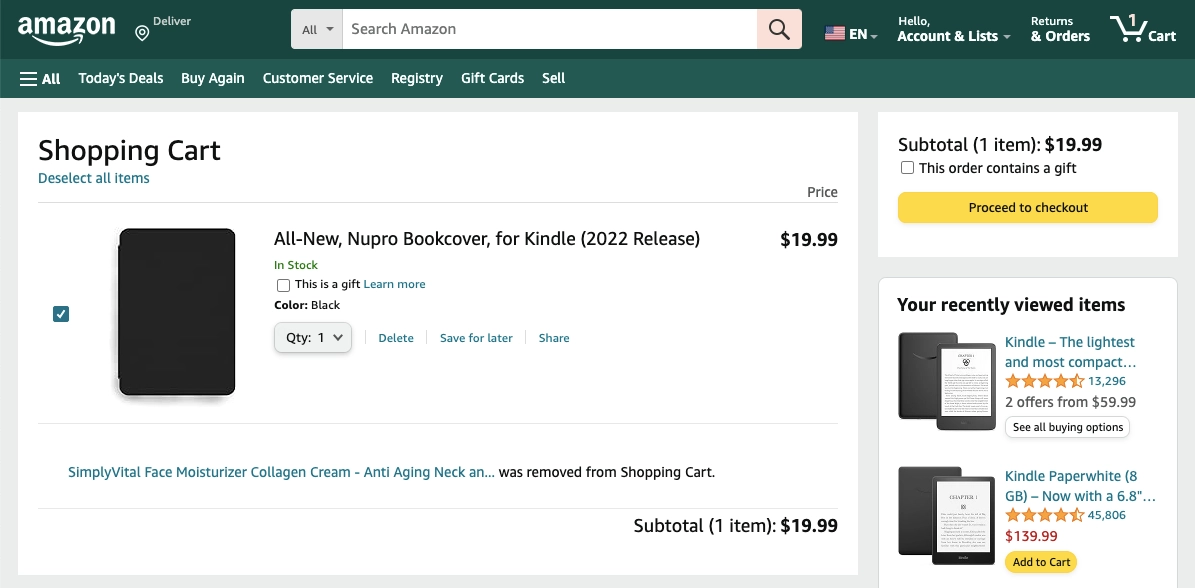Click the star rating for the compact Kindle
The height and width of the screenshot is (588, 1195).
coord(1044,381)
